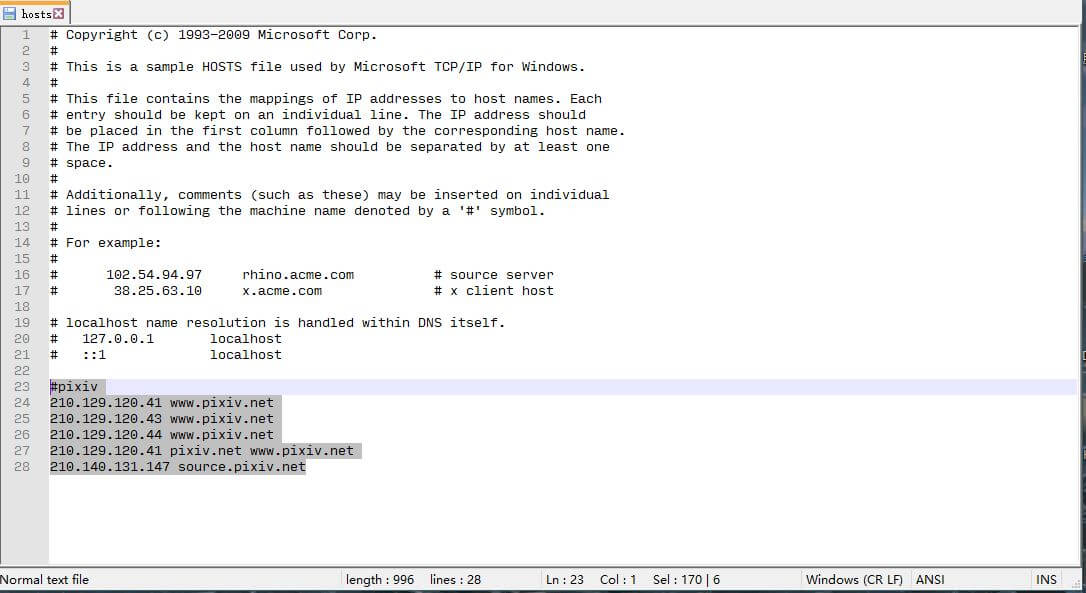Click the Sel : 170 | 6 indicator

pyautogui.click(x=686, y=580)
